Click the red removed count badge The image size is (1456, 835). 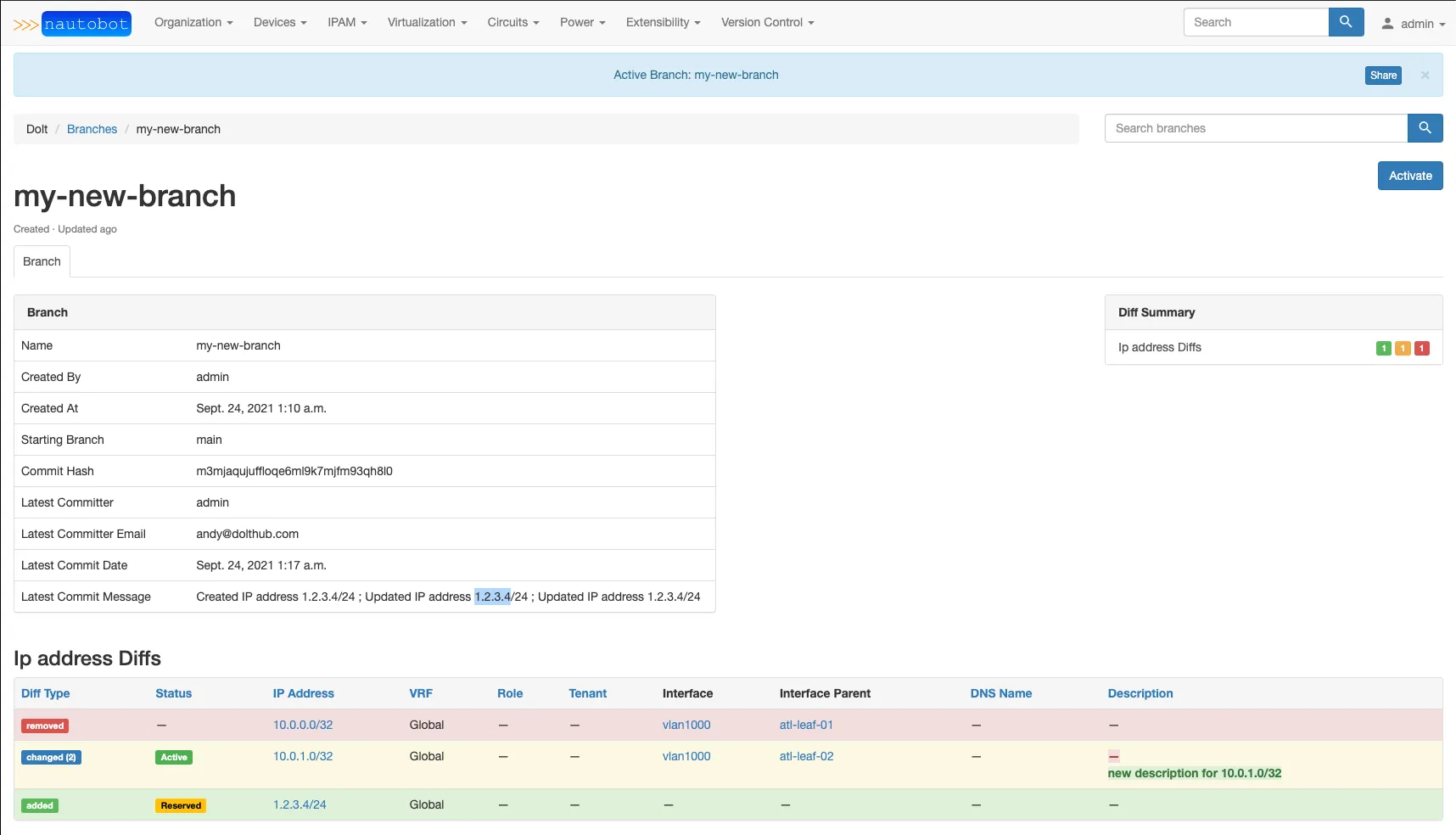[1422, 348]
